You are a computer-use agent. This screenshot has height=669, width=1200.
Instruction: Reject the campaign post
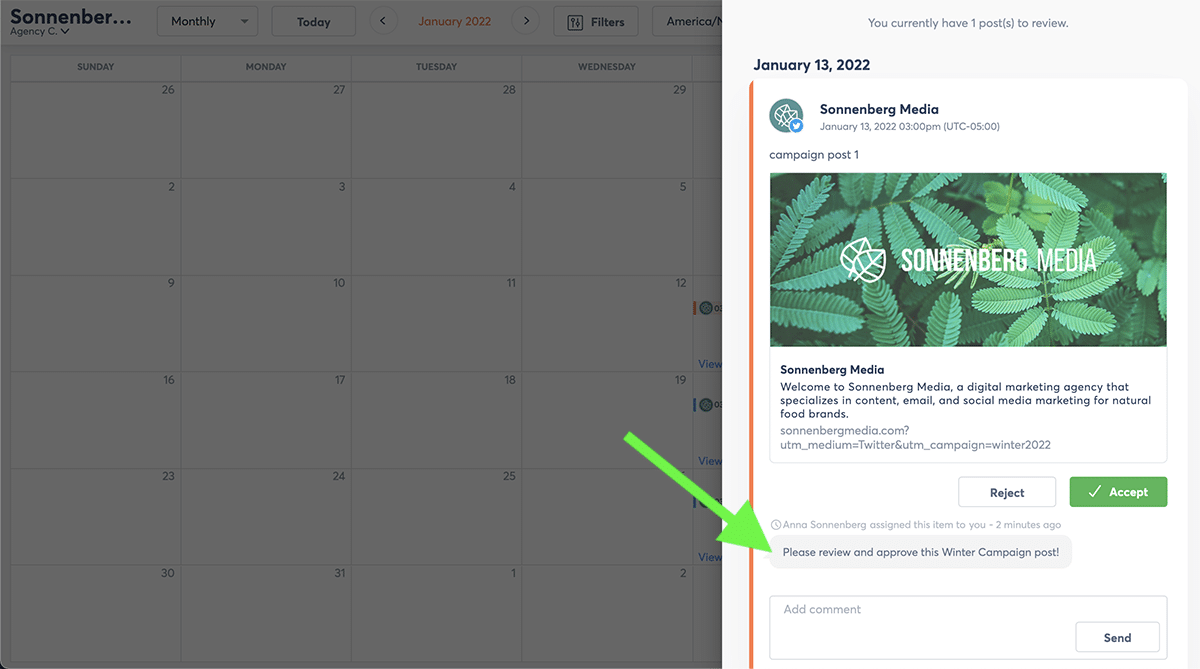[1007, 492]
